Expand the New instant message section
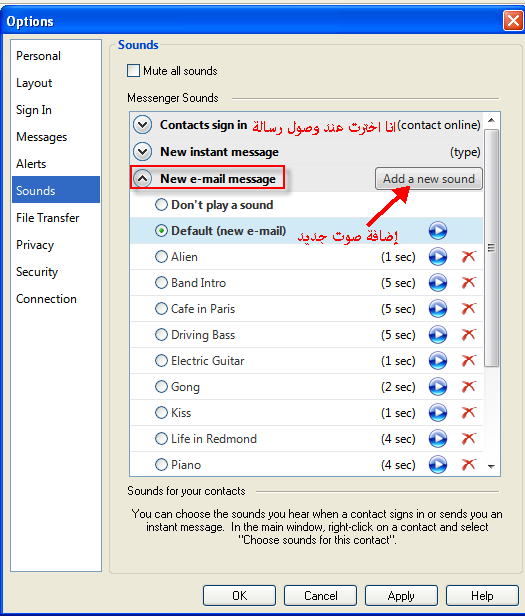The height and width of the screenshot is (616, 525). [142, 152]
